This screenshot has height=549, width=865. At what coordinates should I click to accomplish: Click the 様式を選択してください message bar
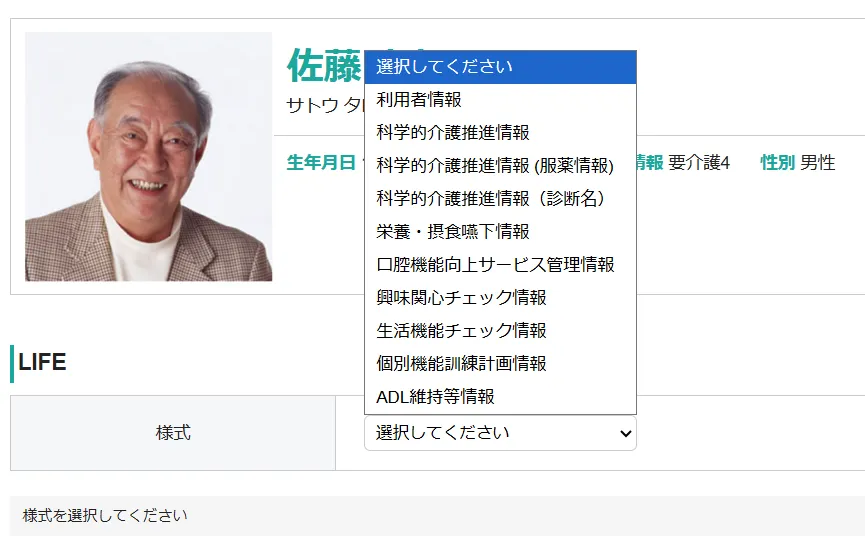(x=437, y=516)
